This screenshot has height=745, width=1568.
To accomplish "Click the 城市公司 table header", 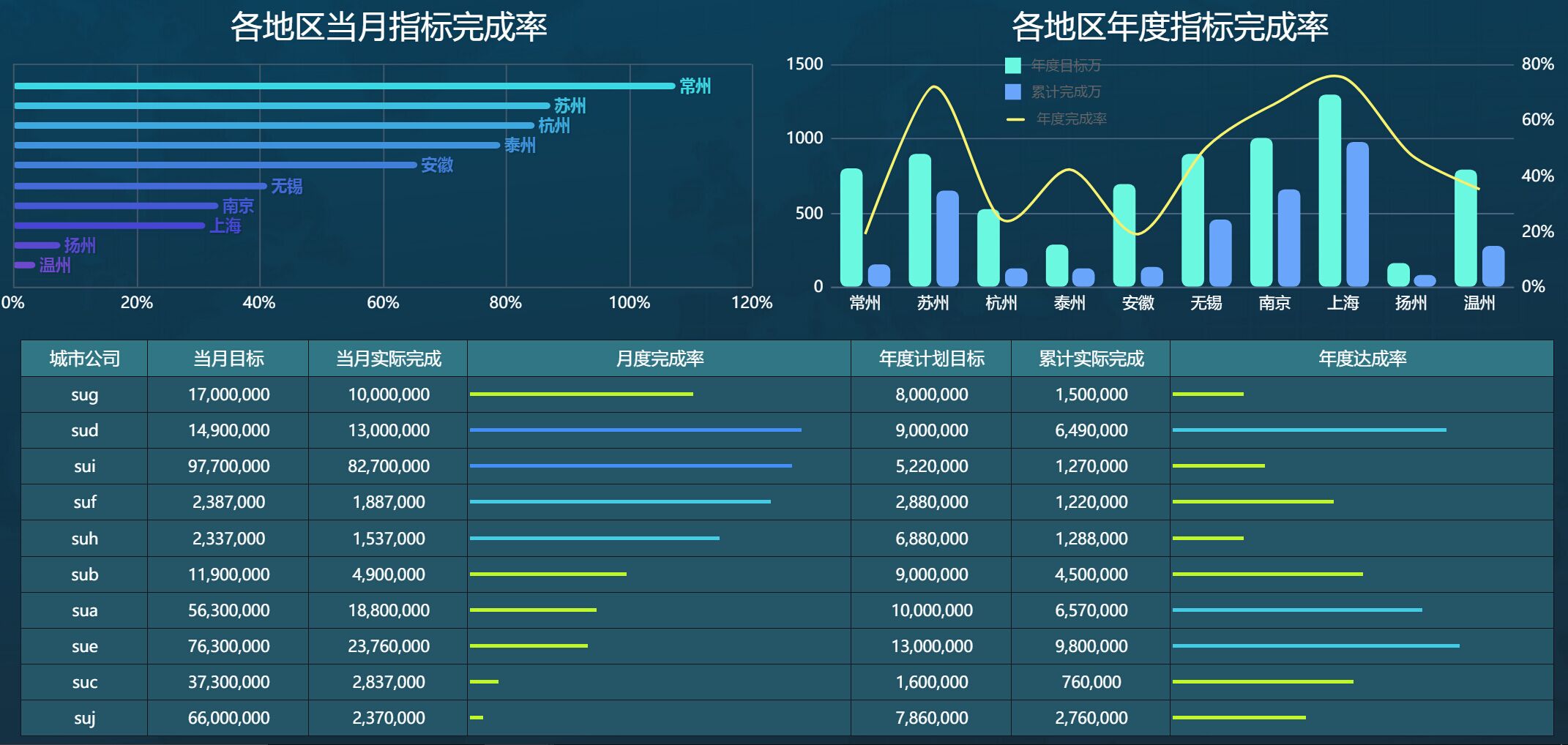I will tap(84, 358).
